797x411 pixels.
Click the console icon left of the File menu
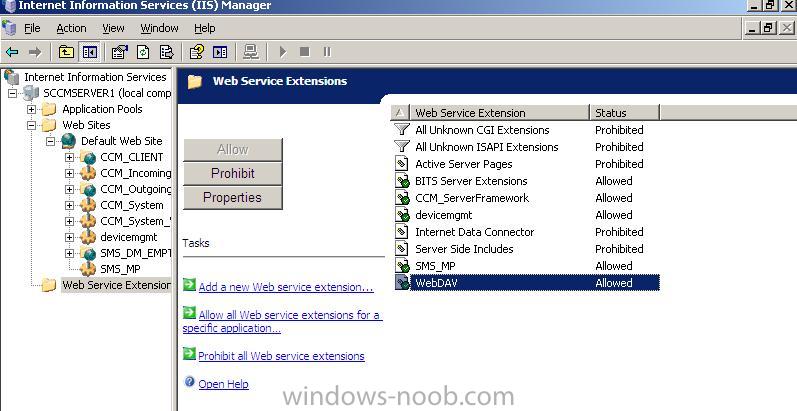click(10, 28)
